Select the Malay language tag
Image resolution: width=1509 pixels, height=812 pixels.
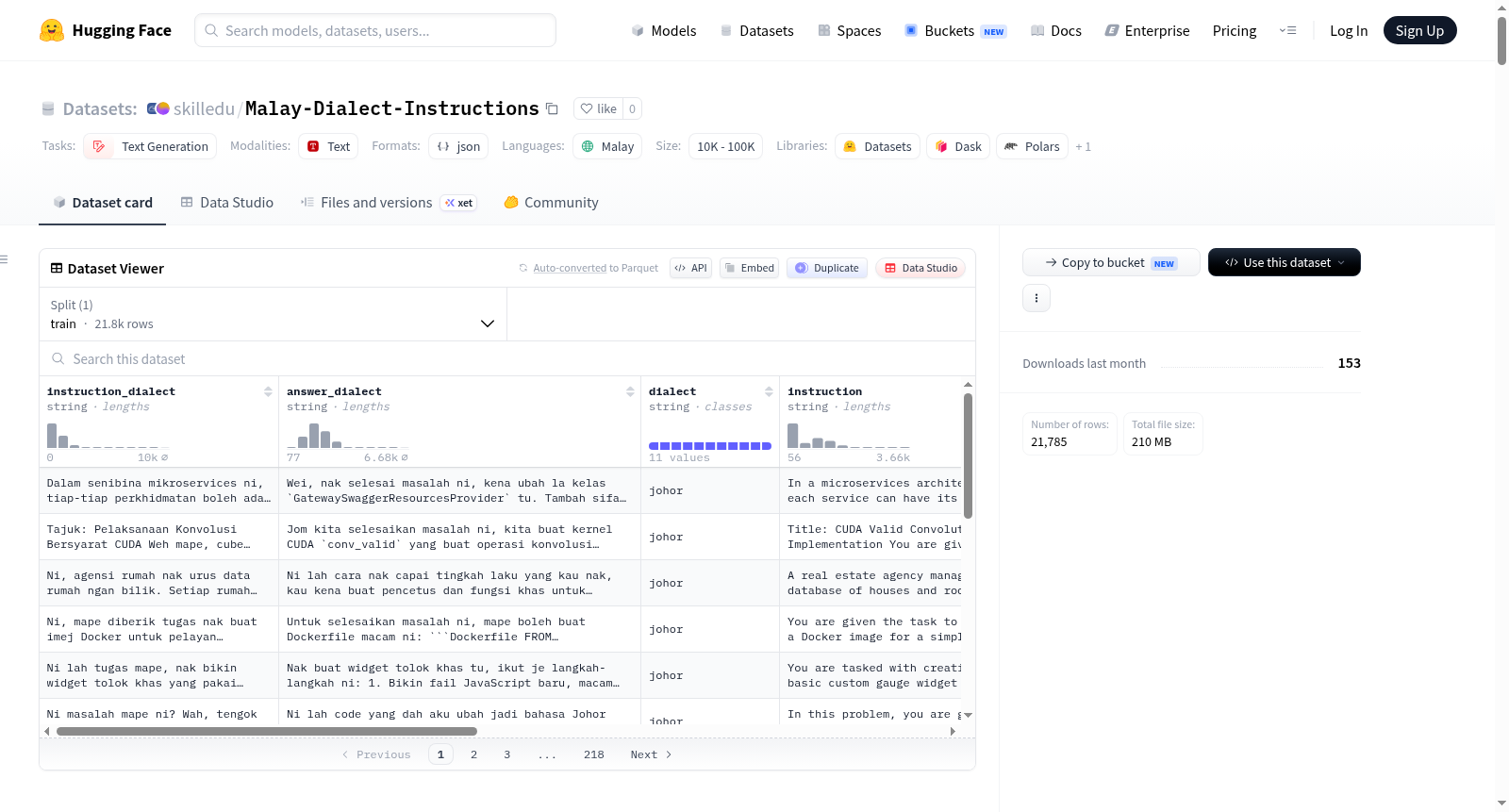[607, 146]
